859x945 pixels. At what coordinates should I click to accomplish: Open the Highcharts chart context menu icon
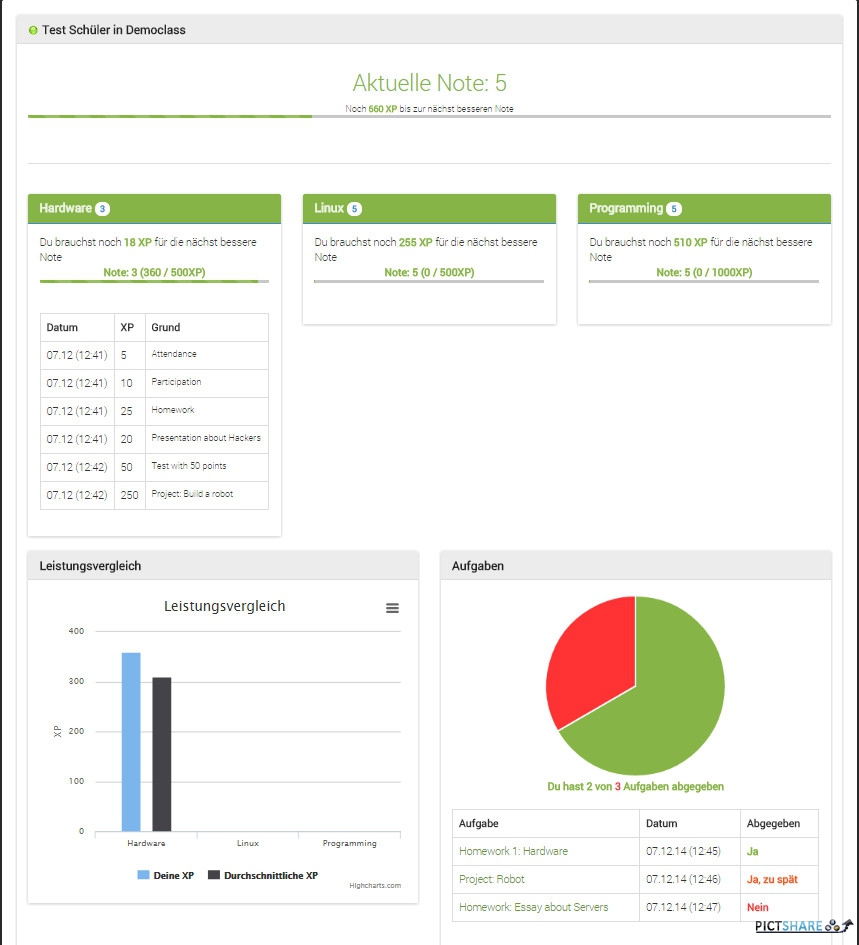pyautogui.click(x=392, y=608)
